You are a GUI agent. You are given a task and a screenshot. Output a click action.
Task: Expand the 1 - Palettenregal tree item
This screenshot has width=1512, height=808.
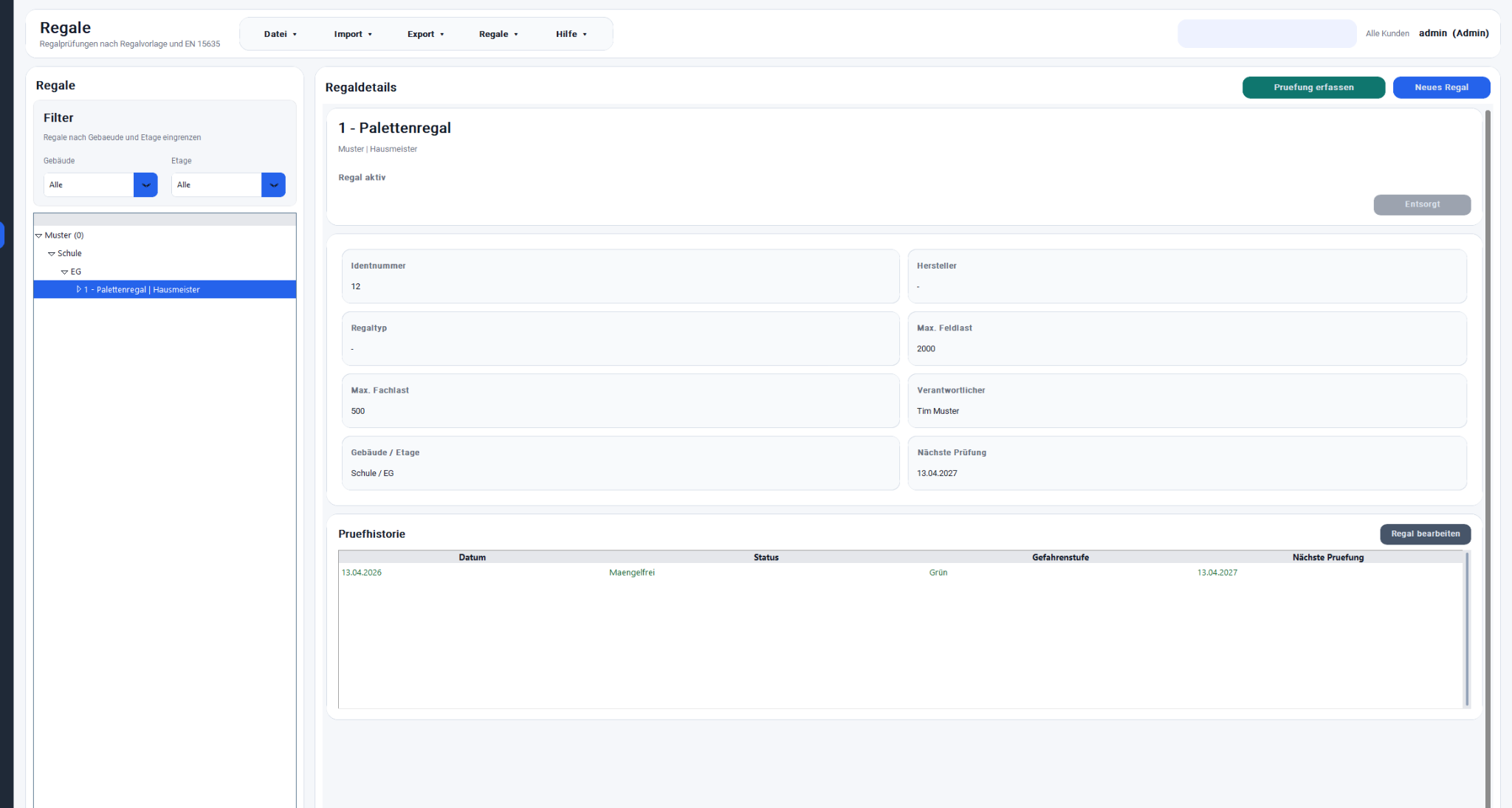(78, 289)
